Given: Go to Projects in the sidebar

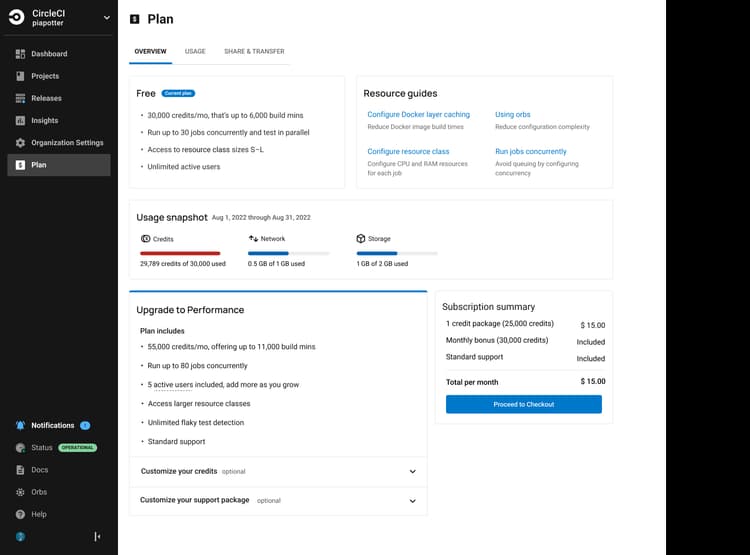Looking at the screenshot, I should click(x=58, y=76).
